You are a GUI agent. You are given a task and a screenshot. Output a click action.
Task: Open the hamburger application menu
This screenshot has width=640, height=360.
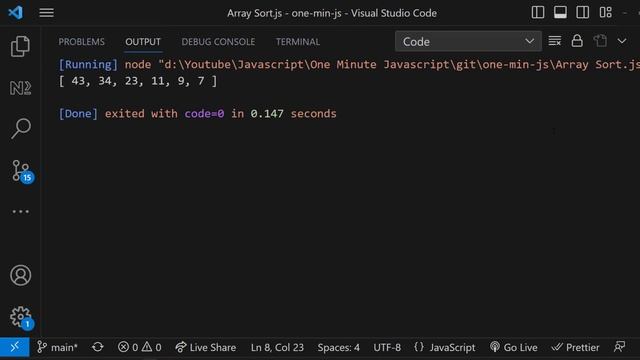[x=47, y=13]
